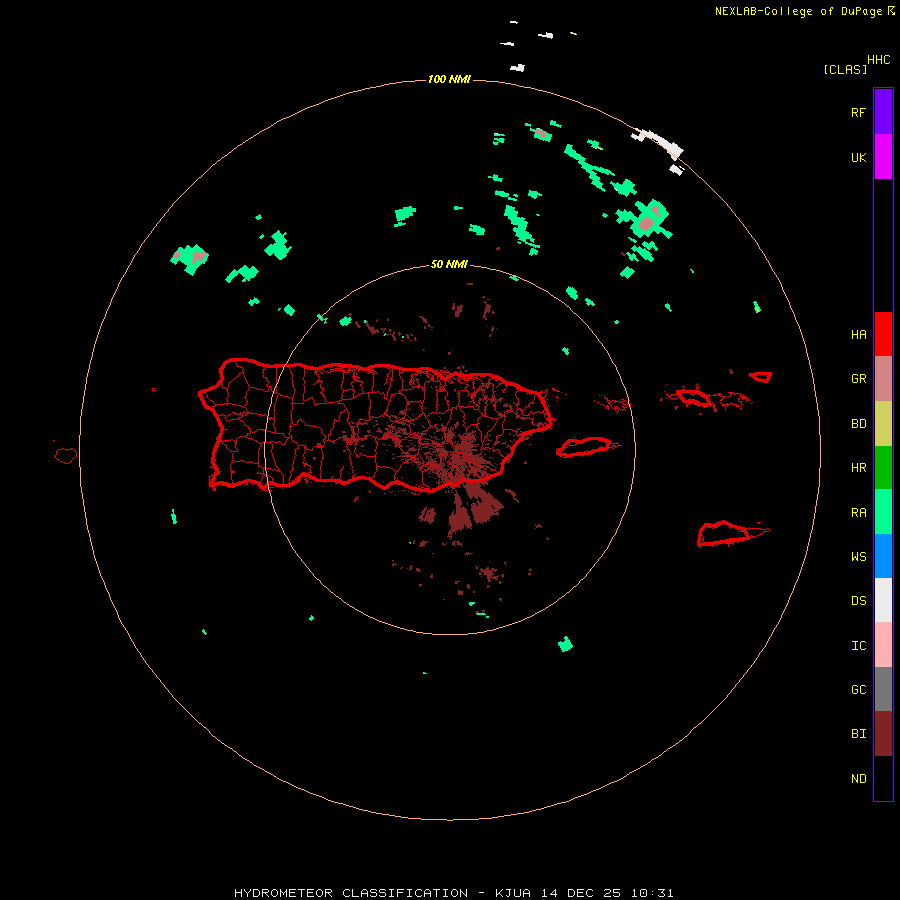This screenshot has width=900, height=900.
Task: Click the HA legend label
Action: pos(858,335)
